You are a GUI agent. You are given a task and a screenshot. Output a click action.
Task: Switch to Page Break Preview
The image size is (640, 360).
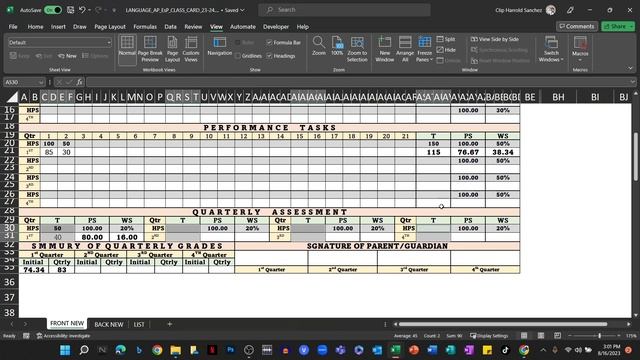point(150,49)
